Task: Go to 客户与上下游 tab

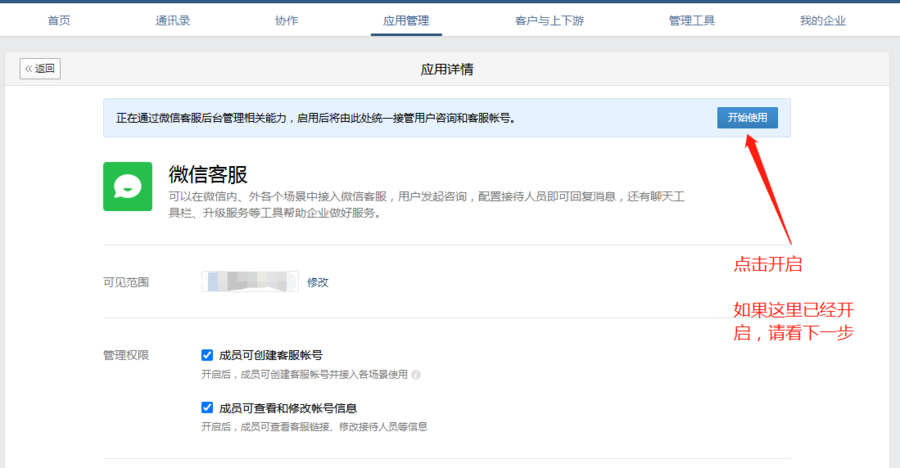Action: coord(549,21)
